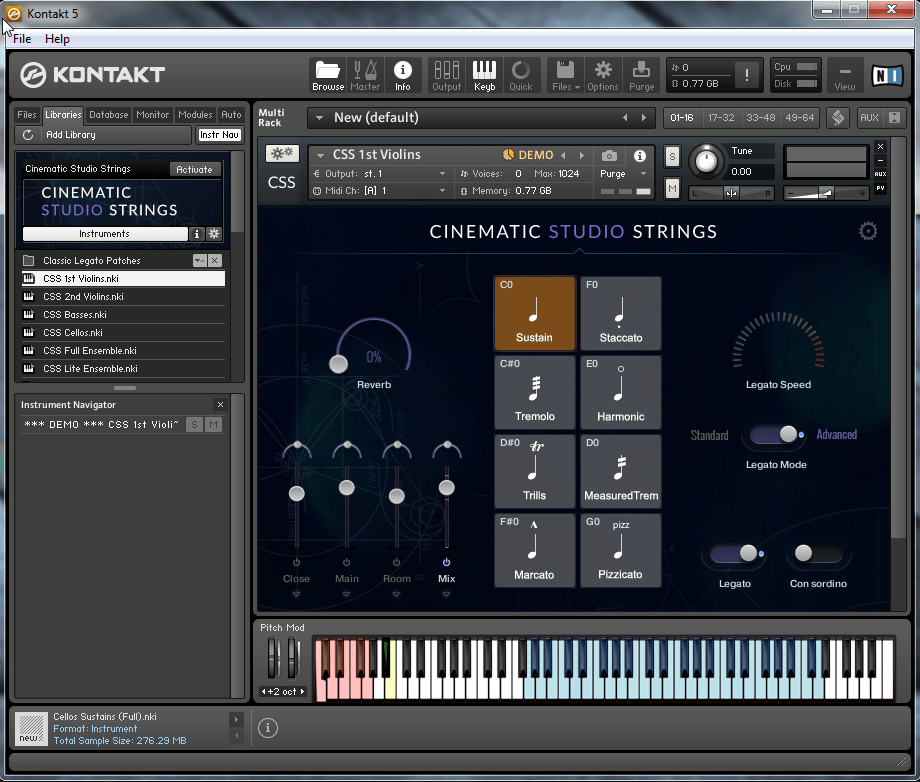
Task: Click the Mix mic volume fader
Action: 447,487
